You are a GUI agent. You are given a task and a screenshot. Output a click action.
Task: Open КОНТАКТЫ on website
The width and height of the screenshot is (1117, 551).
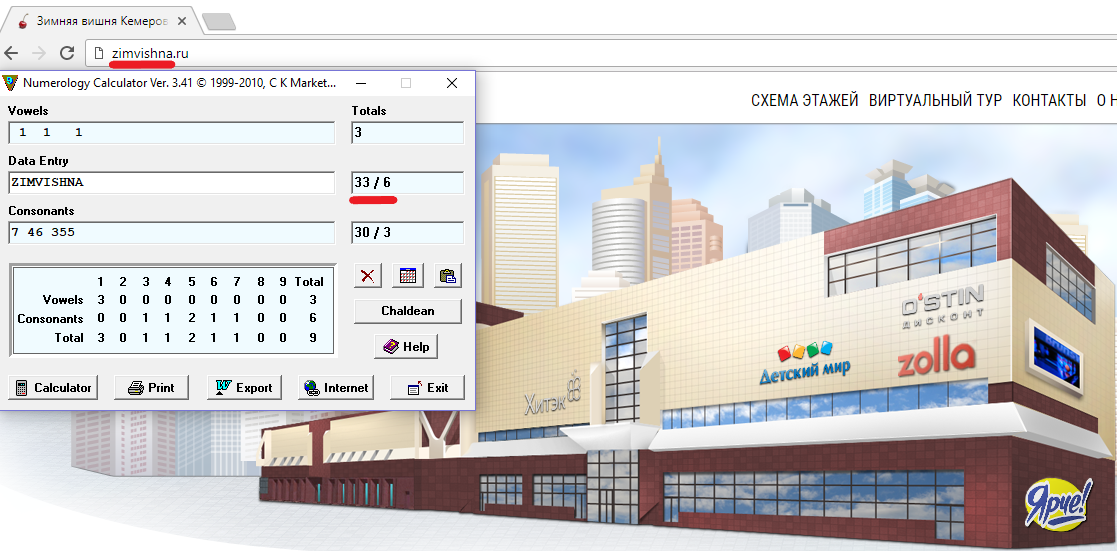pos(1049,101)
